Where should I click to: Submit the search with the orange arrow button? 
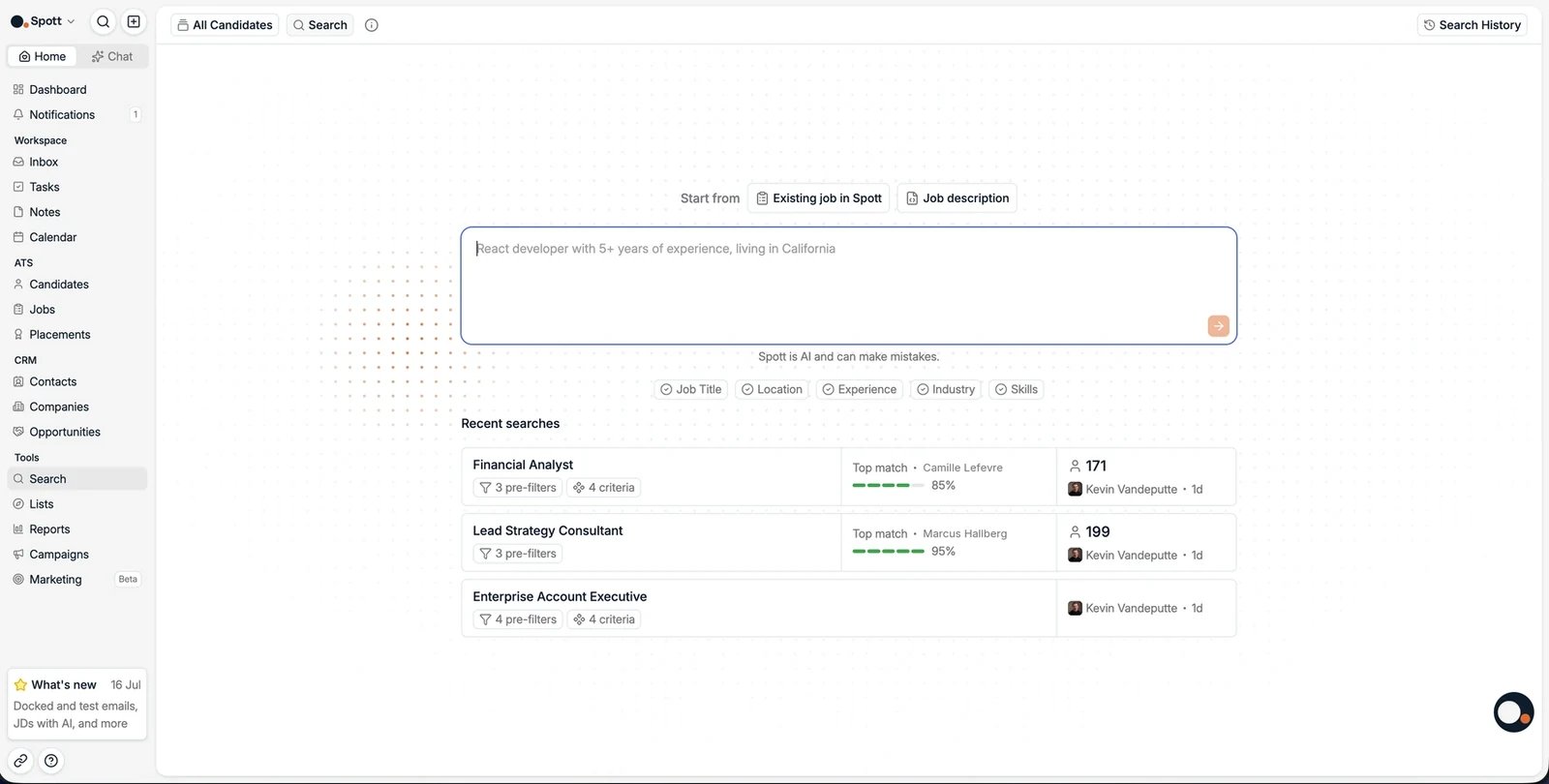[x=1218, y=326]
